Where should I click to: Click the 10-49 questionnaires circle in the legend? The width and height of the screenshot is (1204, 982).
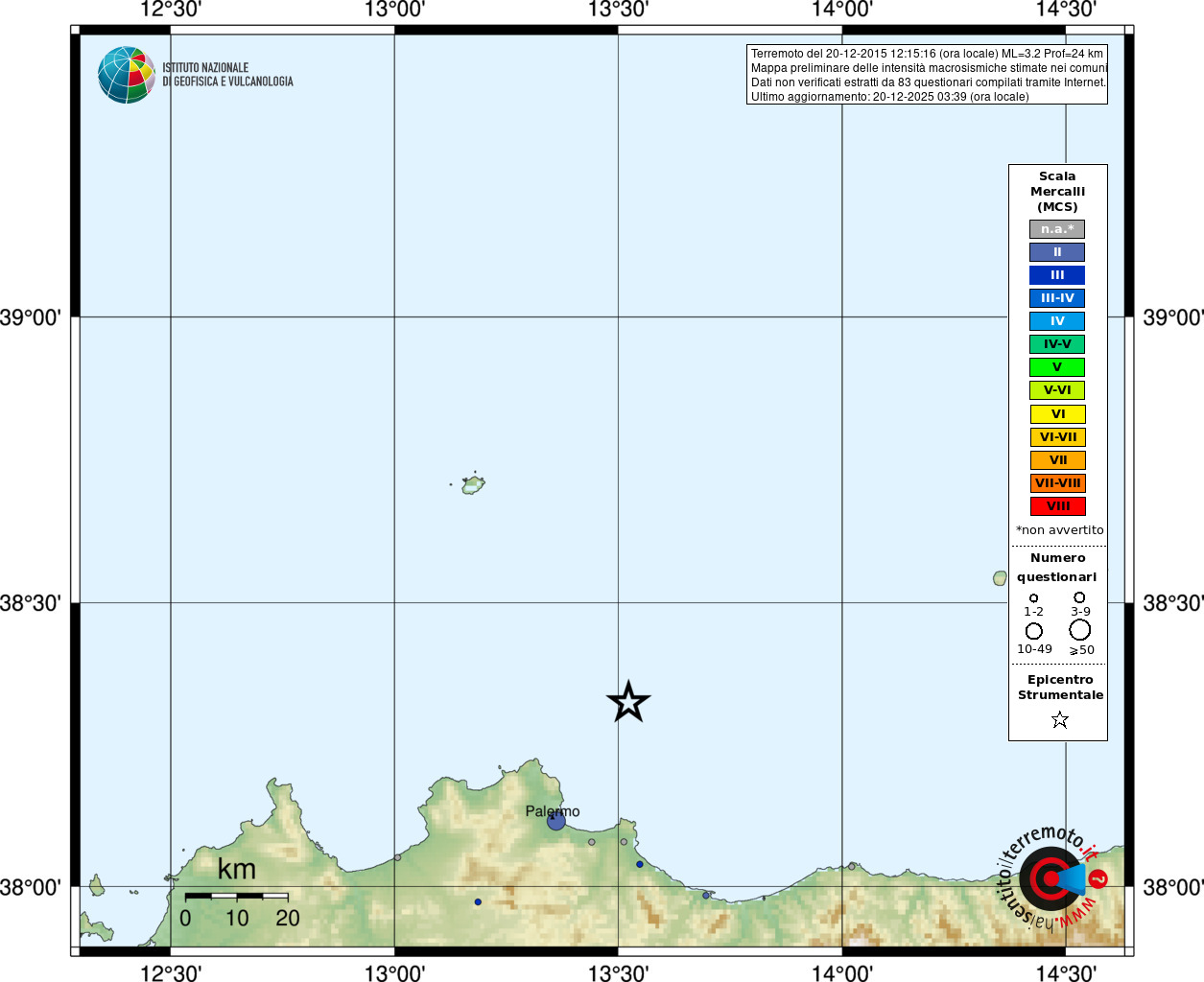1033,631
